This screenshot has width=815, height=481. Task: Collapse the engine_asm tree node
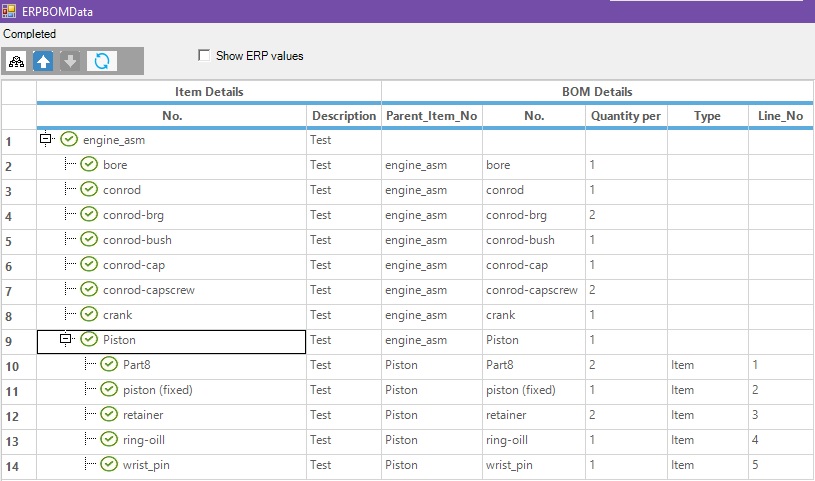[46, 139]
